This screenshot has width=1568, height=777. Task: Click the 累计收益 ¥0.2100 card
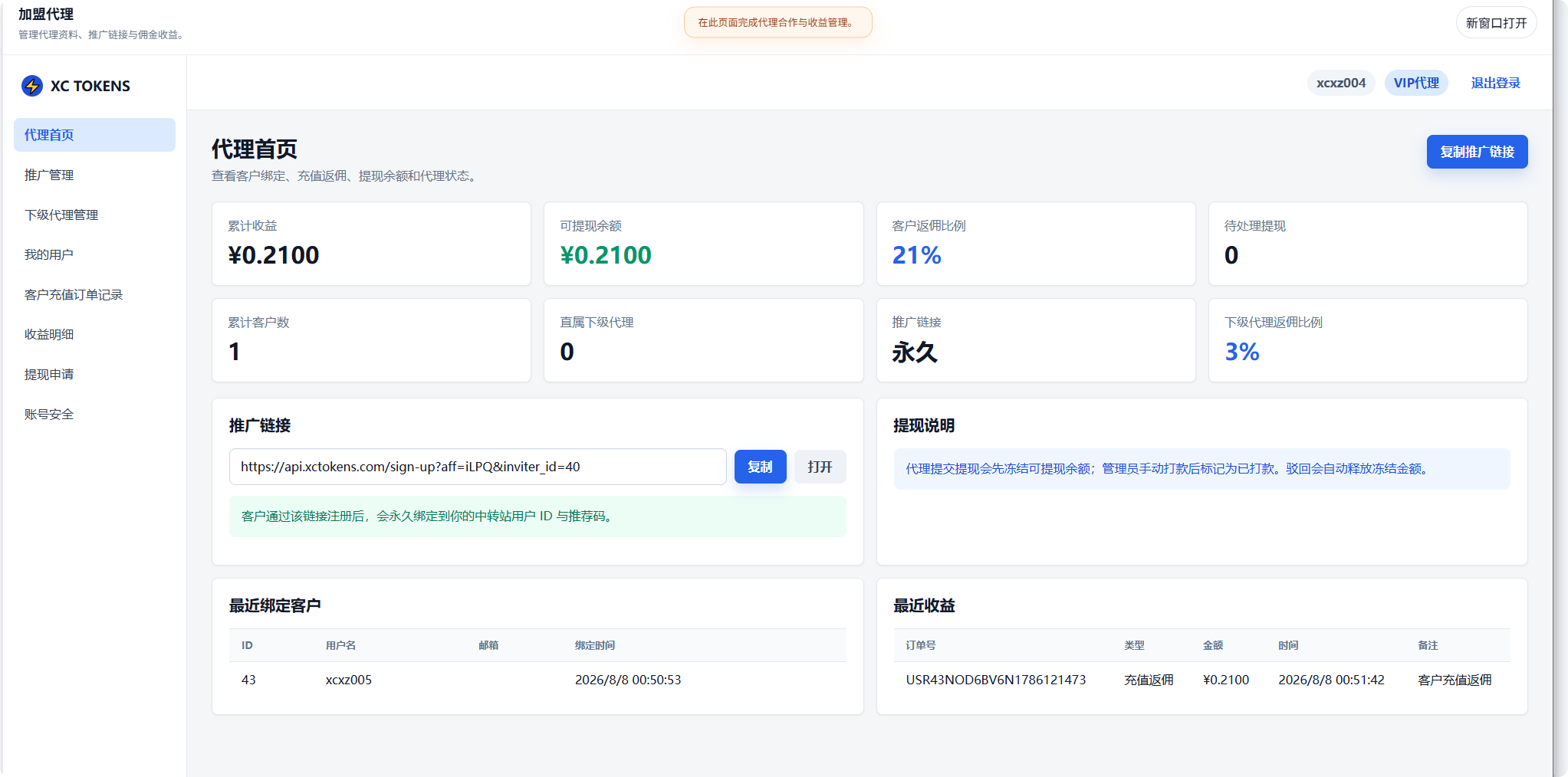[371, 244]
